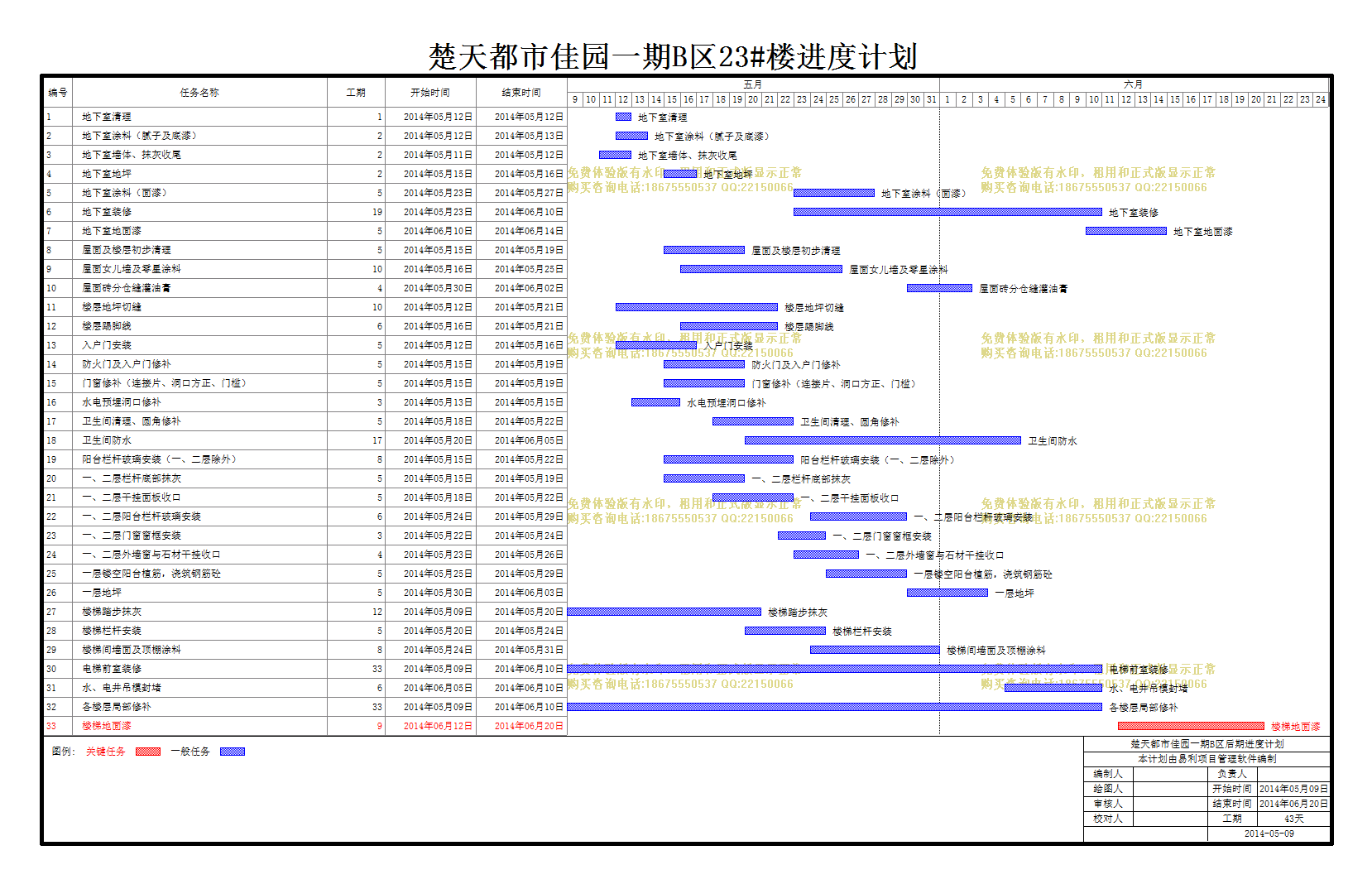The height and width of the screenshot is (884, 1372).
Task: Click the 任务名称 column header
Action: [199, 93]
